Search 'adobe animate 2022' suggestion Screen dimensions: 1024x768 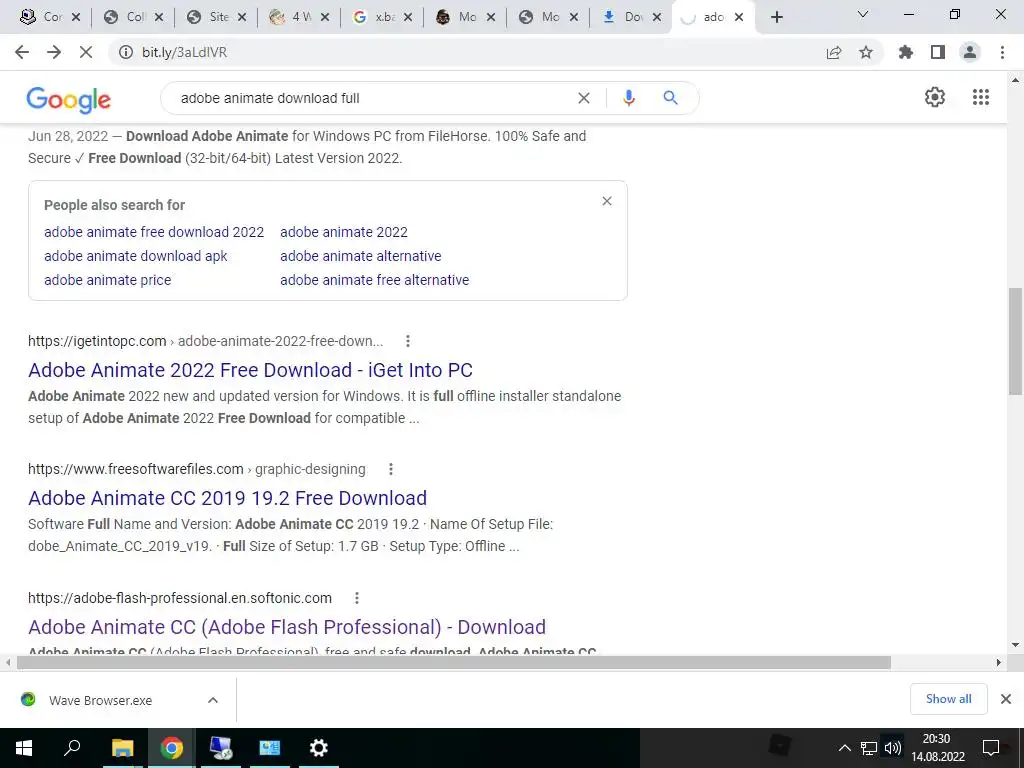pyautogui.click(x=344, y=232)
